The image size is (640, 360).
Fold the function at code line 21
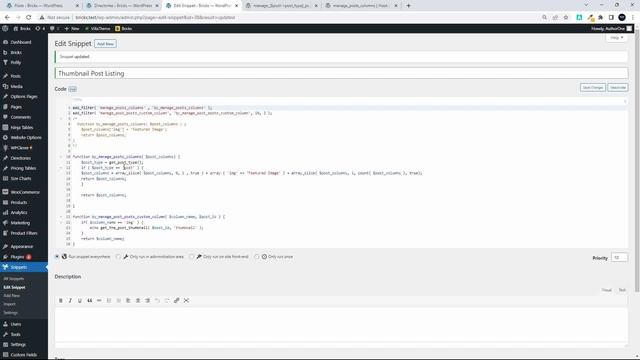[61, 217]
